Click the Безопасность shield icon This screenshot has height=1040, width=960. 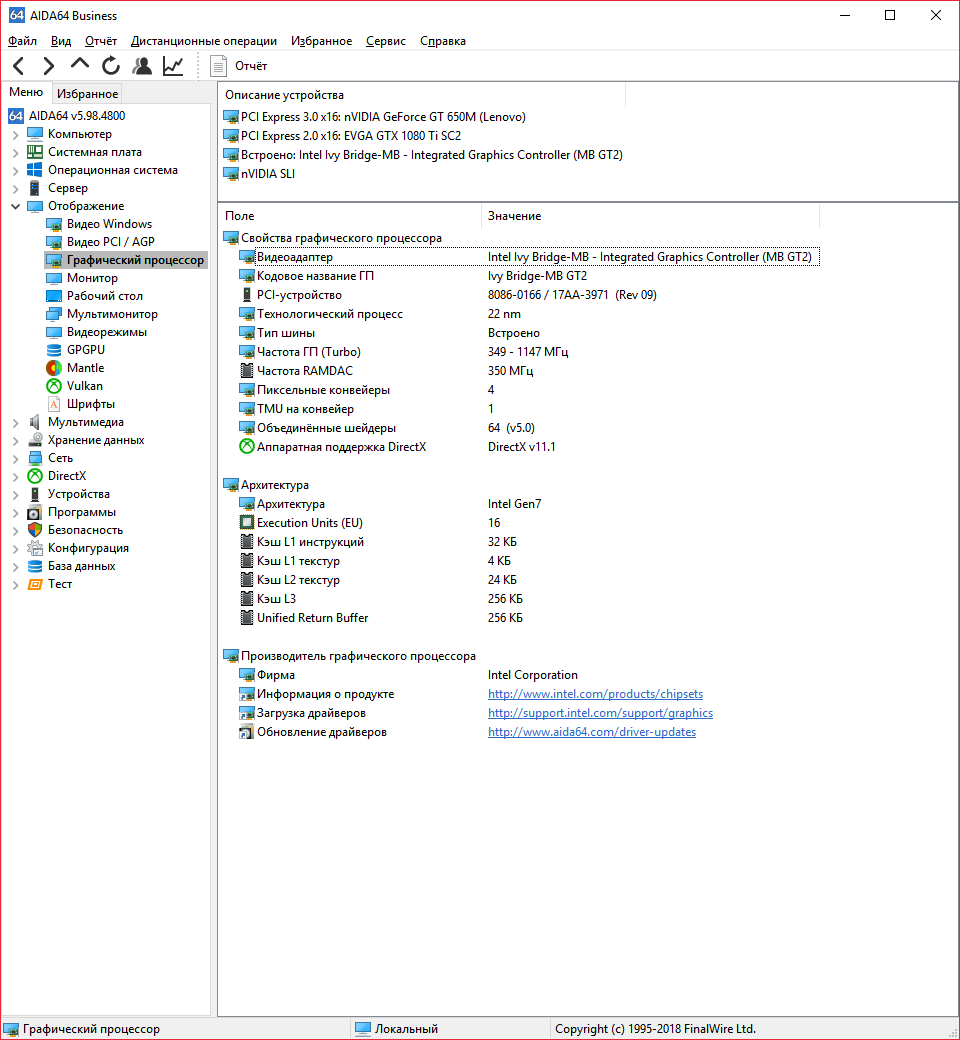(x=35, y=530)
